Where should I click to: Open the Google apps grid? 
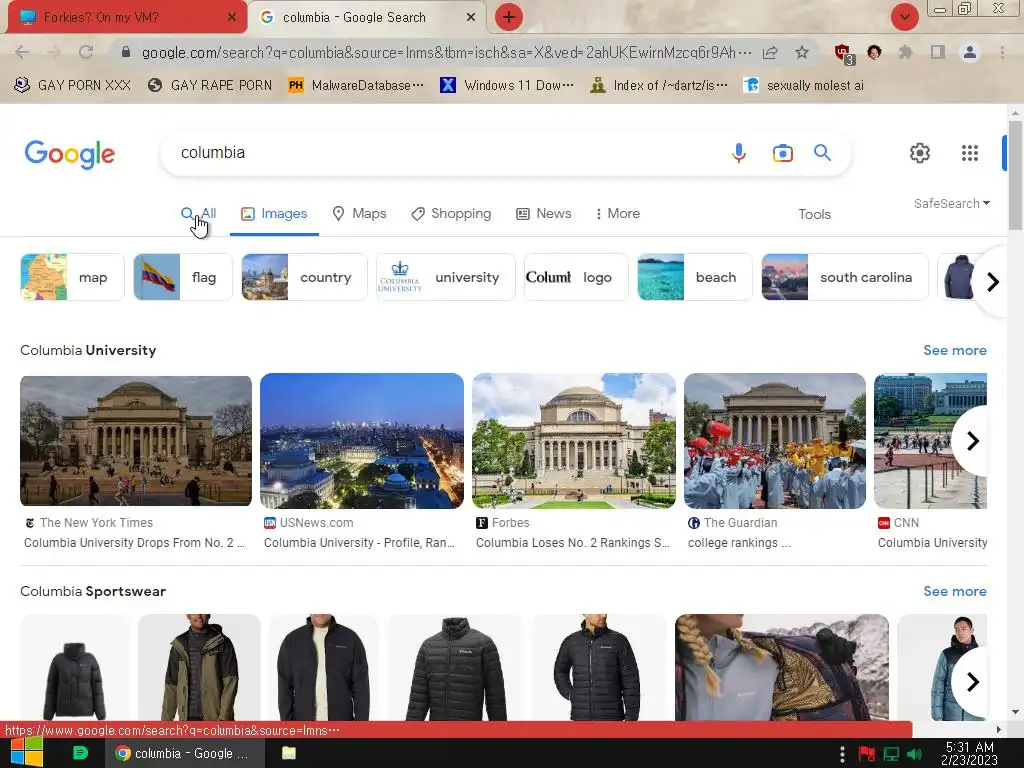[x=970, y=153]
